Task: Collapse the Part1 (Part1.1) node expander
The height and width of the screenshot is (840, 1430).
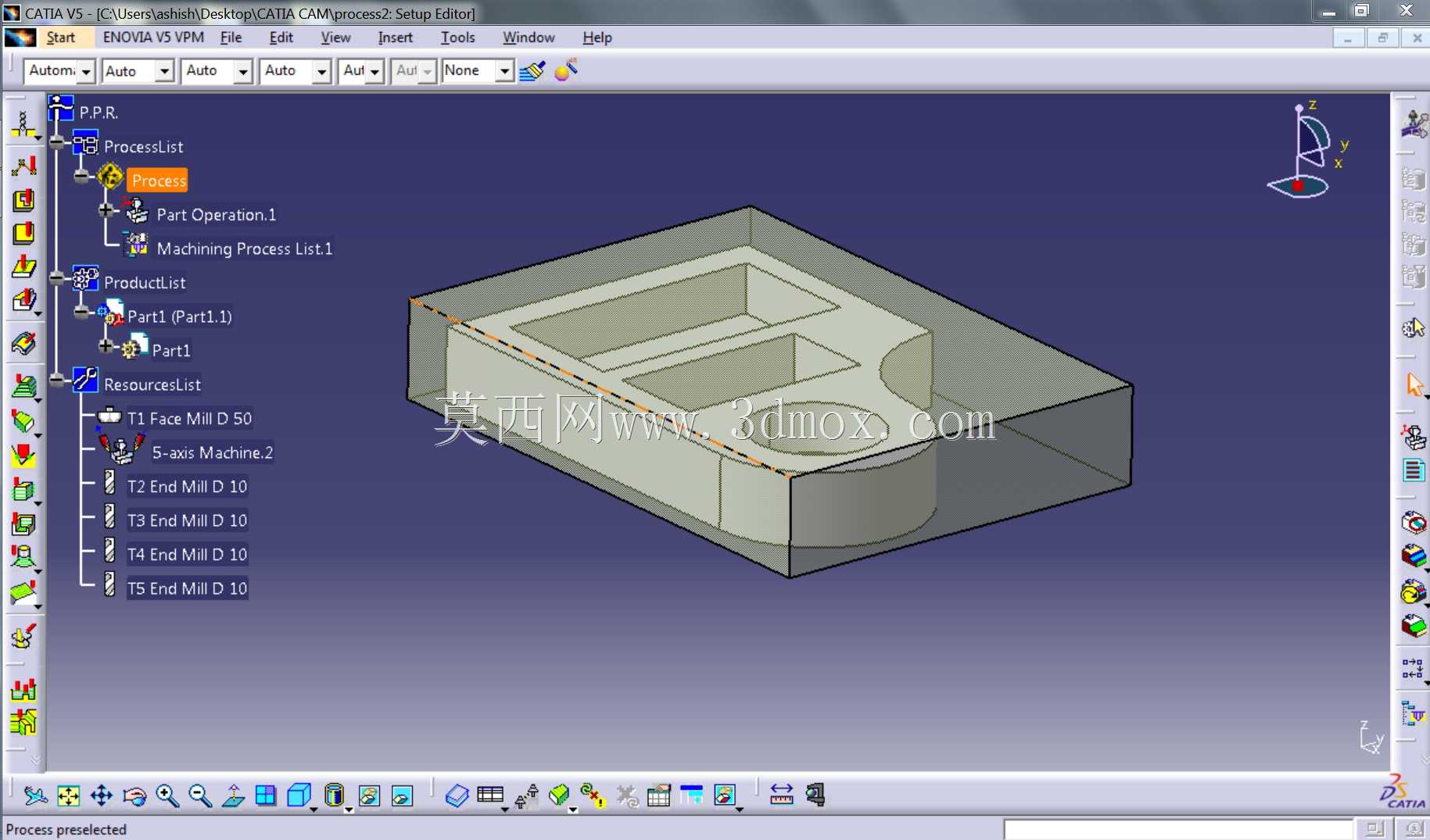Action: point(81,312)
